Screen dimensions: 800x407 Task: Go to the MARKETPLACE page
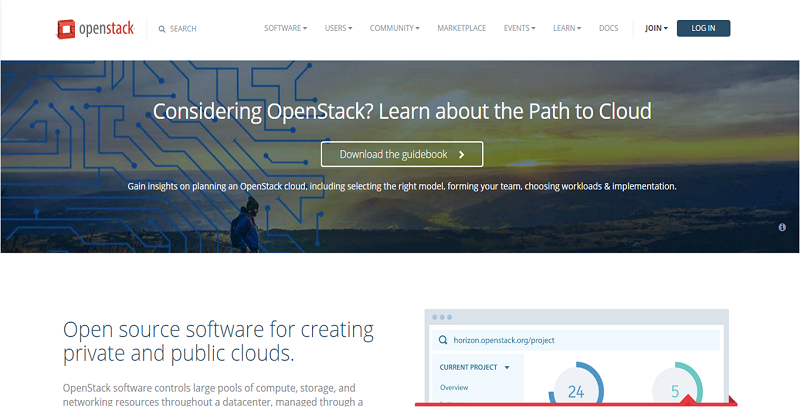coord(461,28)
